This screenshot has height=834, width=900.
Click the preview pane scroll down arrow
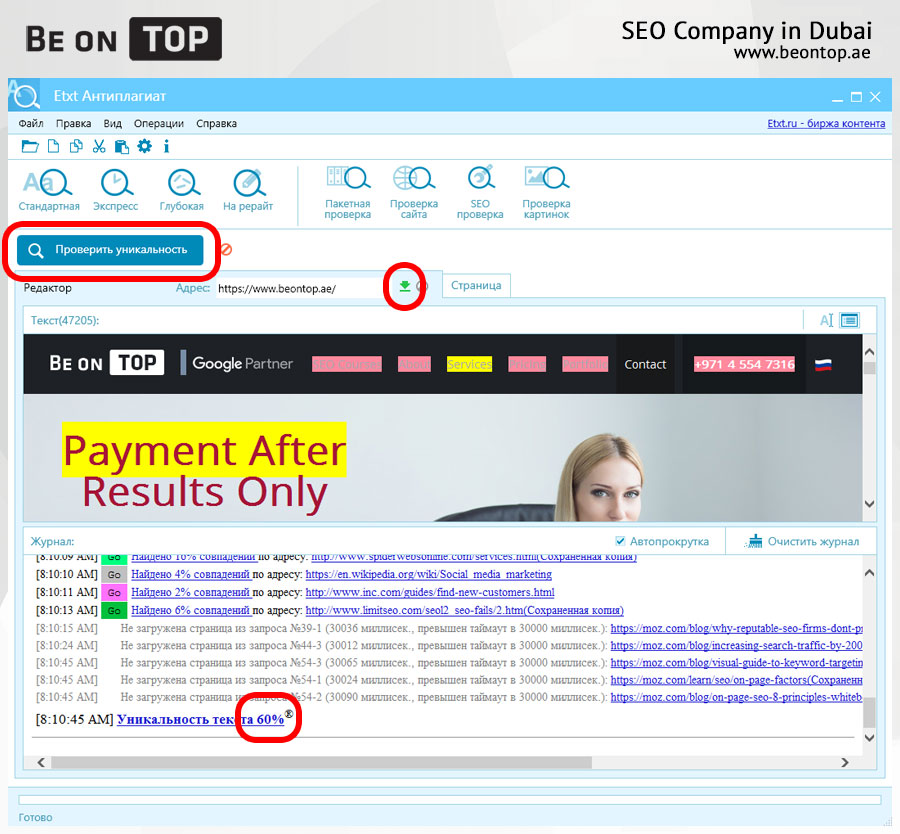[x=870, y=504]
